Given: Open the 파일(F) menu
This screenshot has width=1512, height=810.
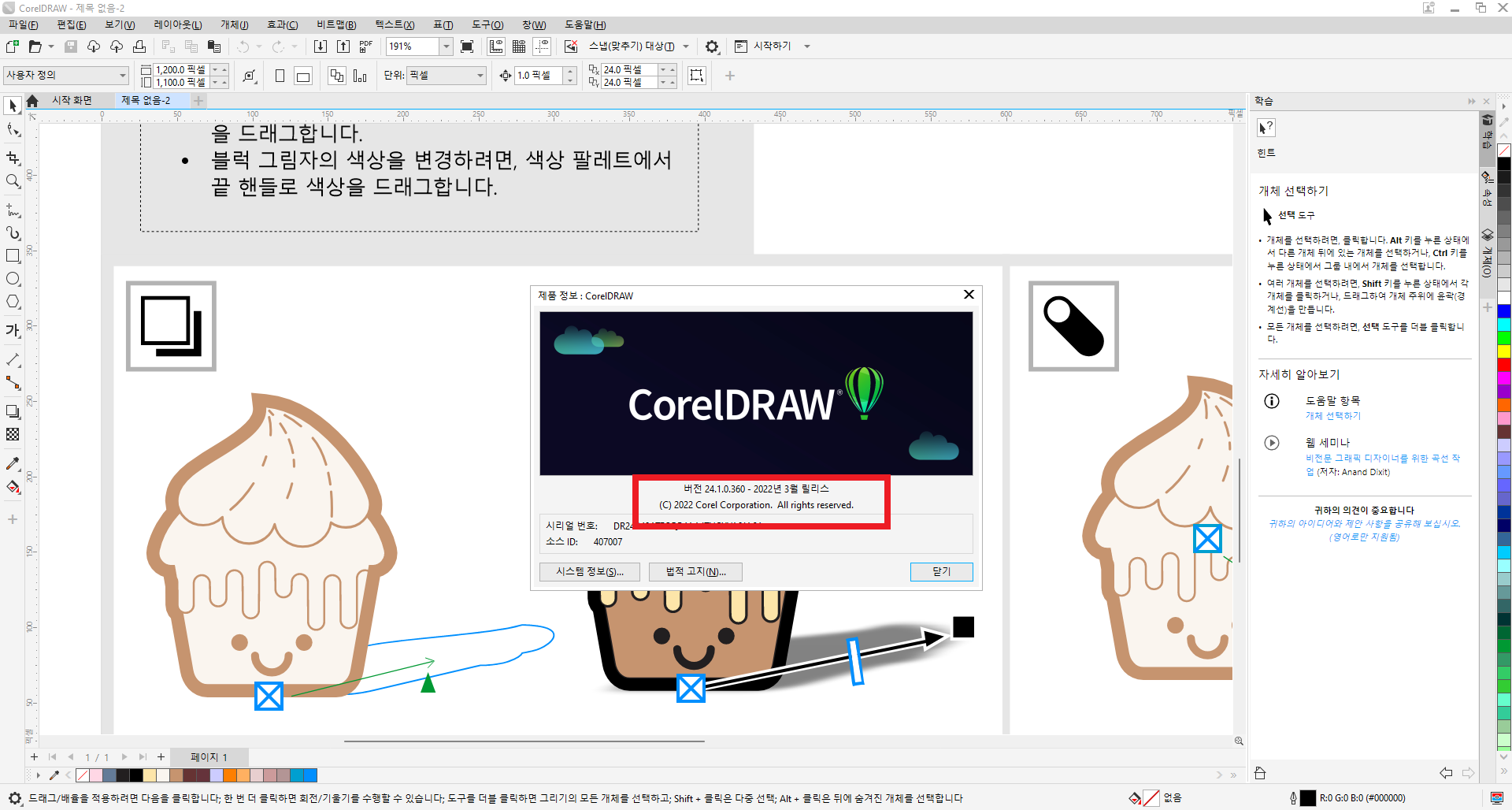Looking at the screenshot, I should 23,24.
